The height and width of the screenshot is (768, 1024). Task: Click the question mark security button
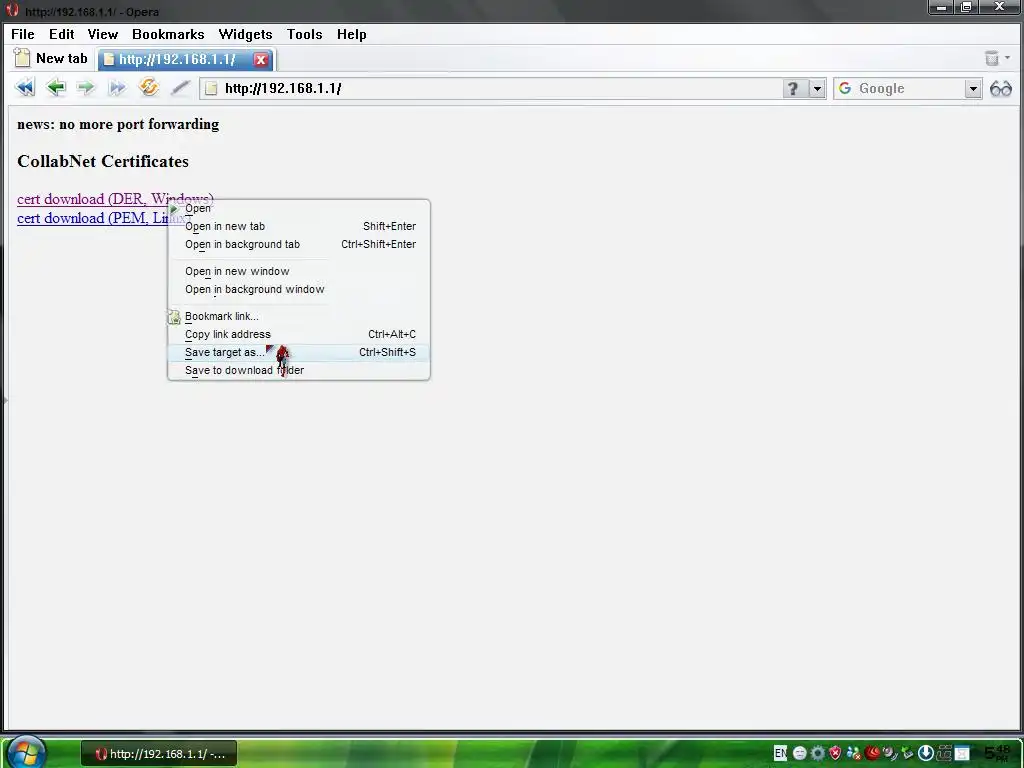(792, 88)
